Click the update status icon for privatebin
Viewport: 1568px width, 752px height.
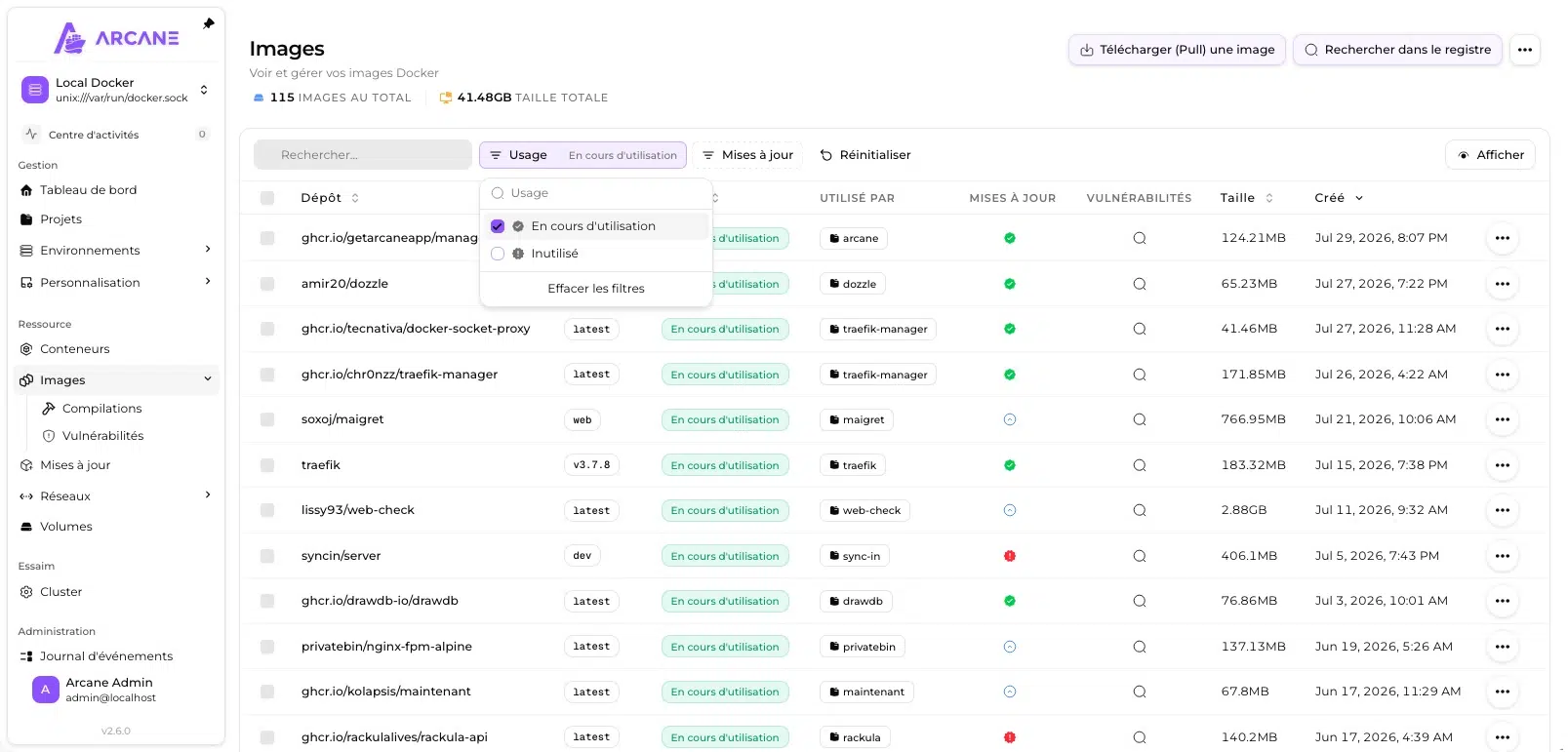(1010, 647)
